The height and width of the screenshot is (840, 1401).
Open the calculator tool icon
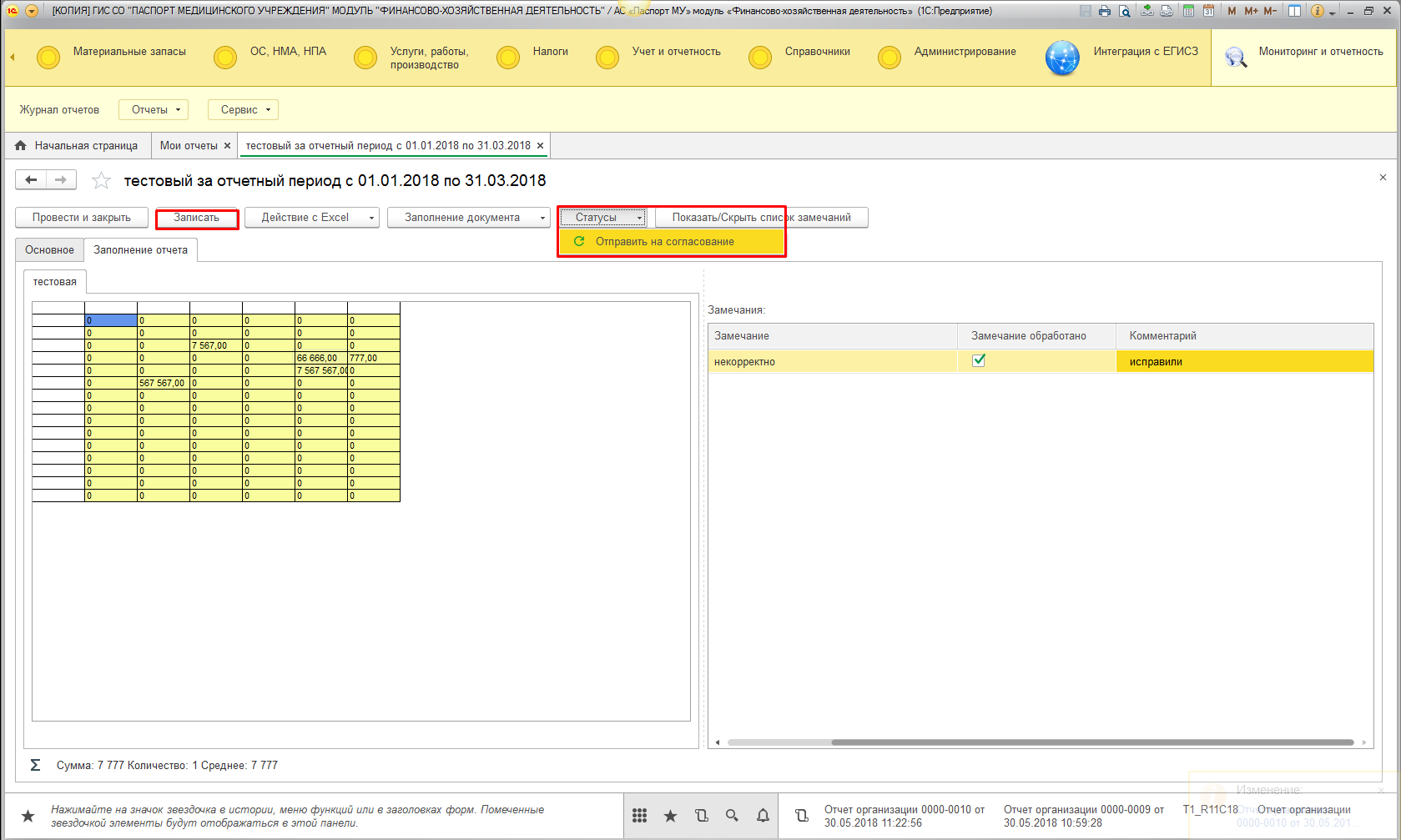(x=1187, y=11)
